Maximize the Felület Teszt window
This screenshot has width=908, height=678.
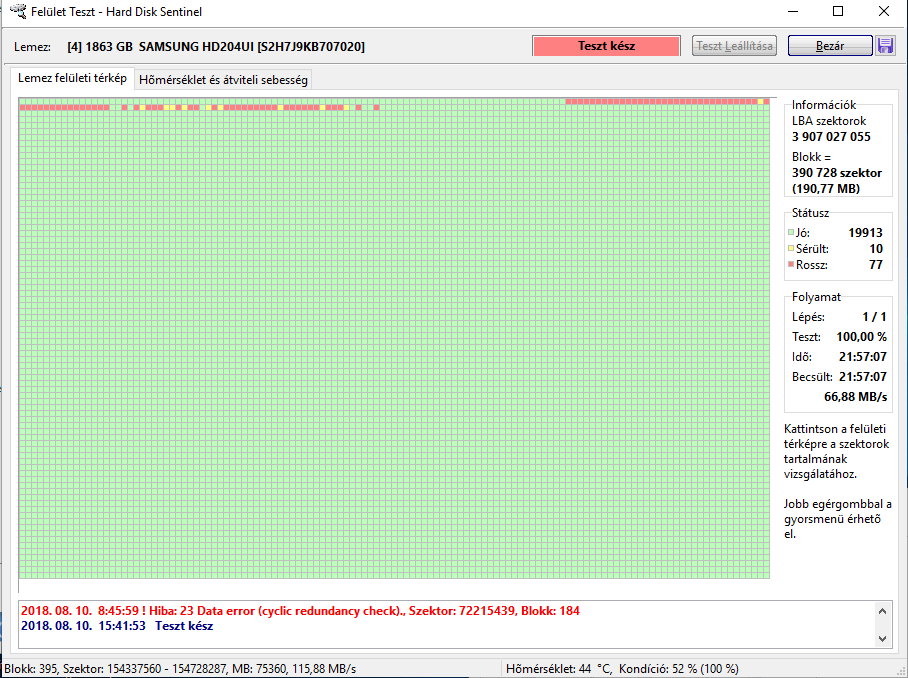(x=838, y=12)
